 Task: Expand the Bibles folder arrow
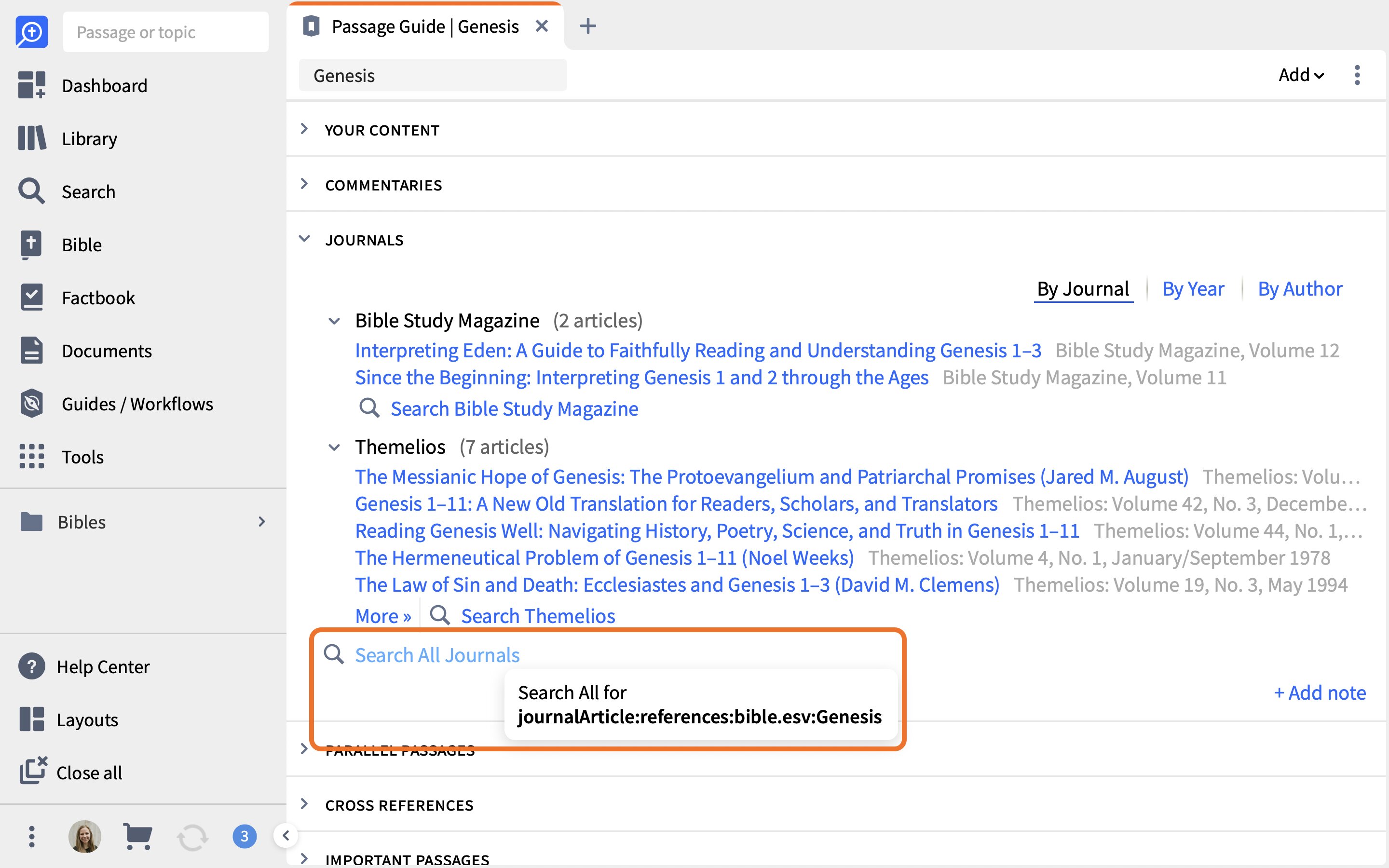click(x=262, y=522)
